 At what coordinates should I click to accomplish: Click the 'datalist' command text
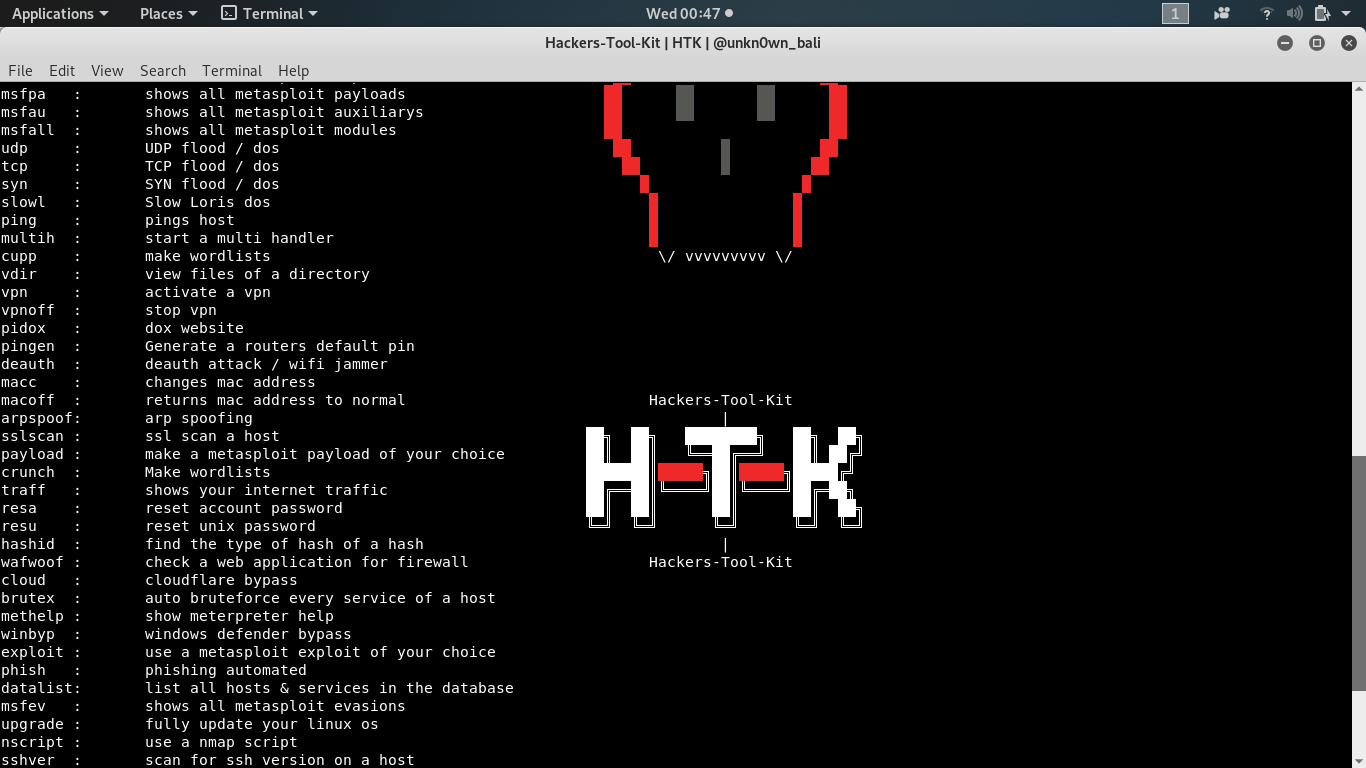pos(37,688)
